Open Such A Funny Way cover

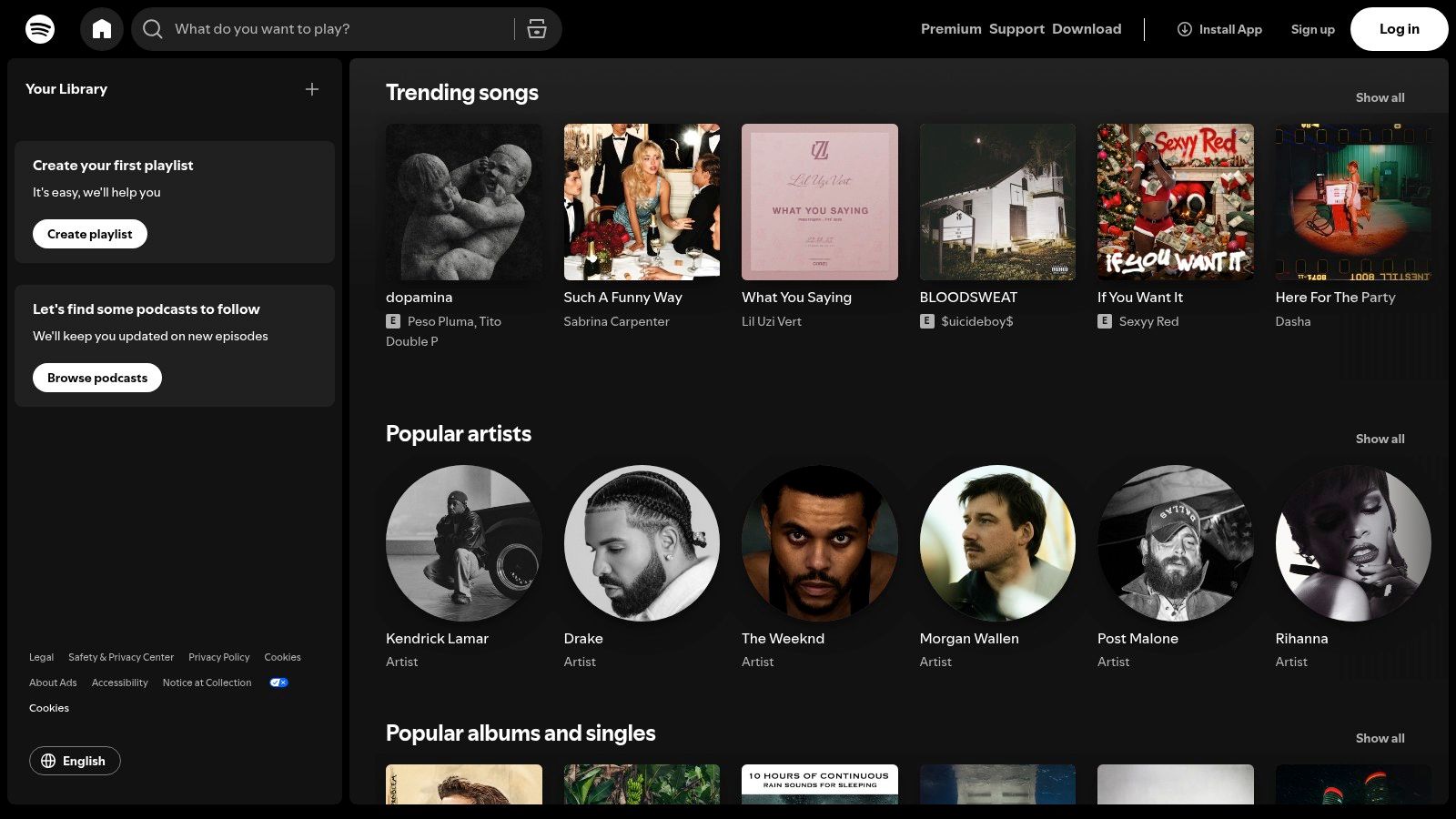pos(642,202)
